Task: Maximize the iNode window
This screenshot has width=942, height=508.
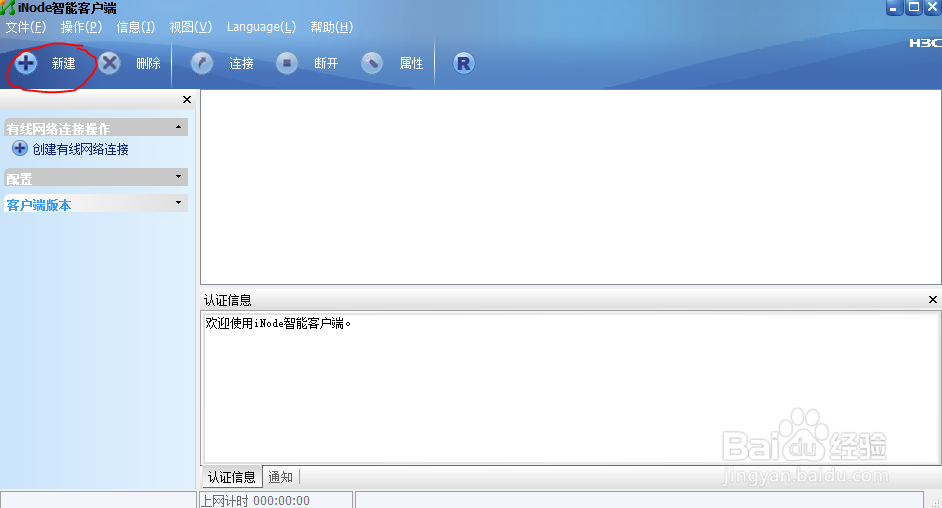Action: 914,7
